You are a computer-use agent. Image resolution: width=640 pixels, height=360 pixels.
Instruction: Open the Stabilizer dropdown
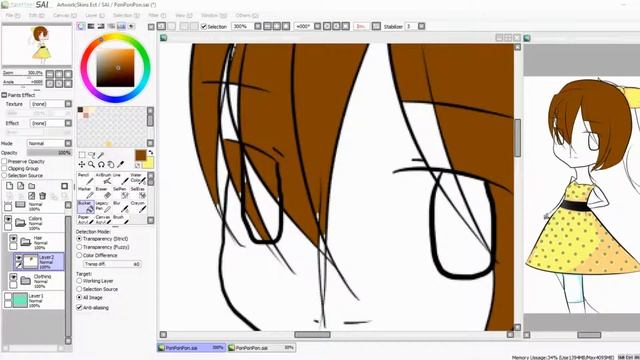point(421,26)
